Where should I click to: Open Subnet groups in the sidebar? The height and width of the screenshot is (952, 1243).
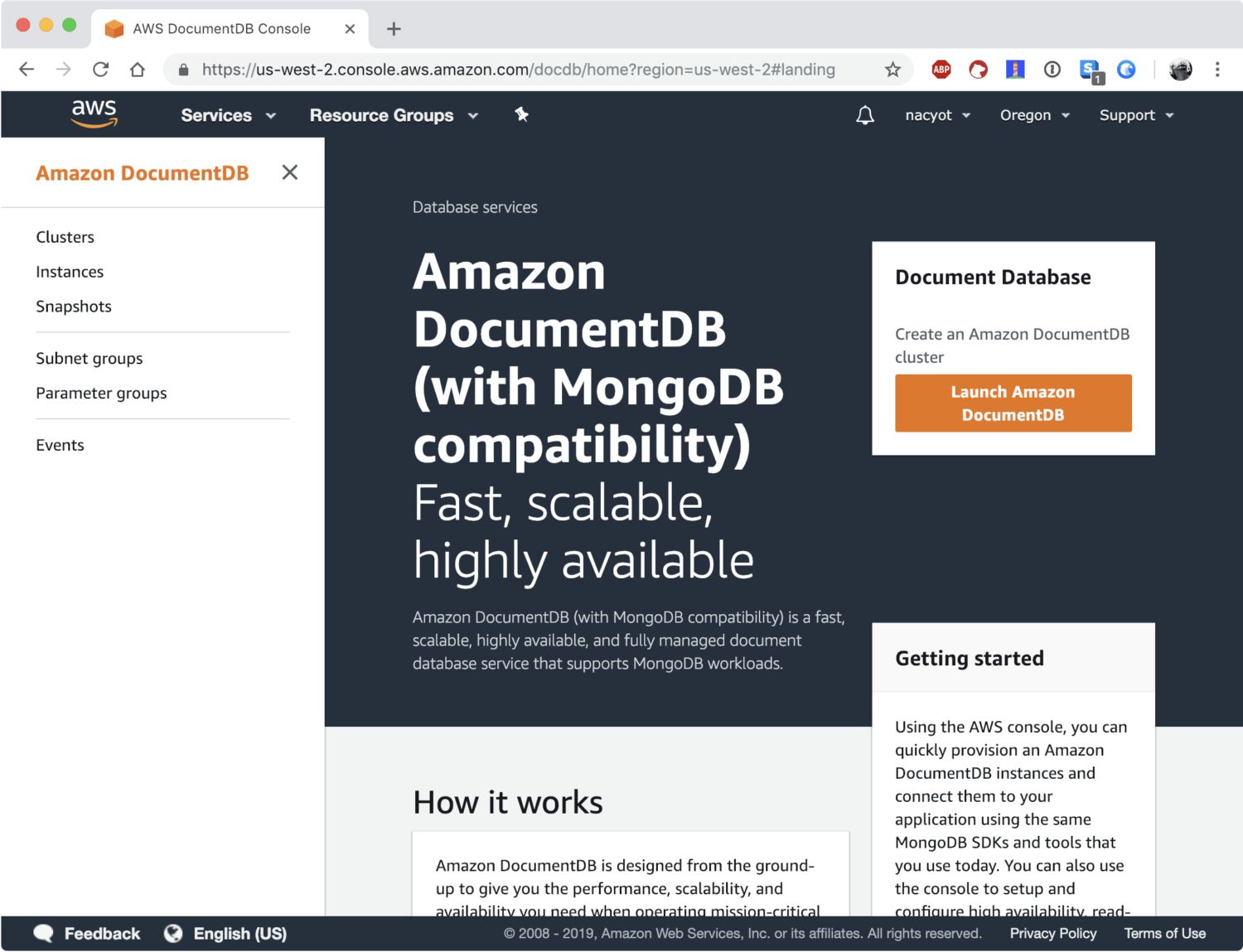click(89, 359)
